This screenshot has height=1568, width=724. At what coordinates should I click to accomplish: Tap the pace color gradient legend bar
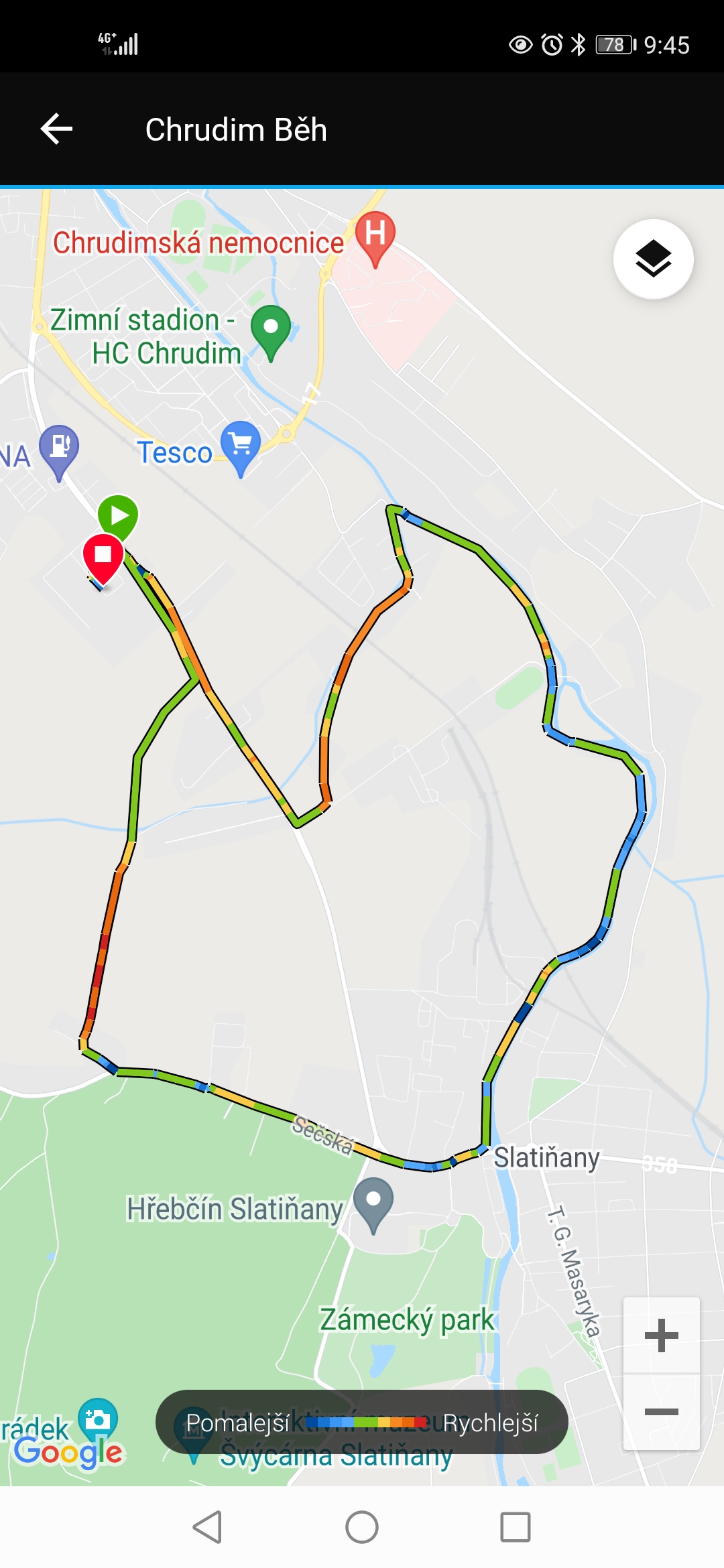pos(367,1422)
